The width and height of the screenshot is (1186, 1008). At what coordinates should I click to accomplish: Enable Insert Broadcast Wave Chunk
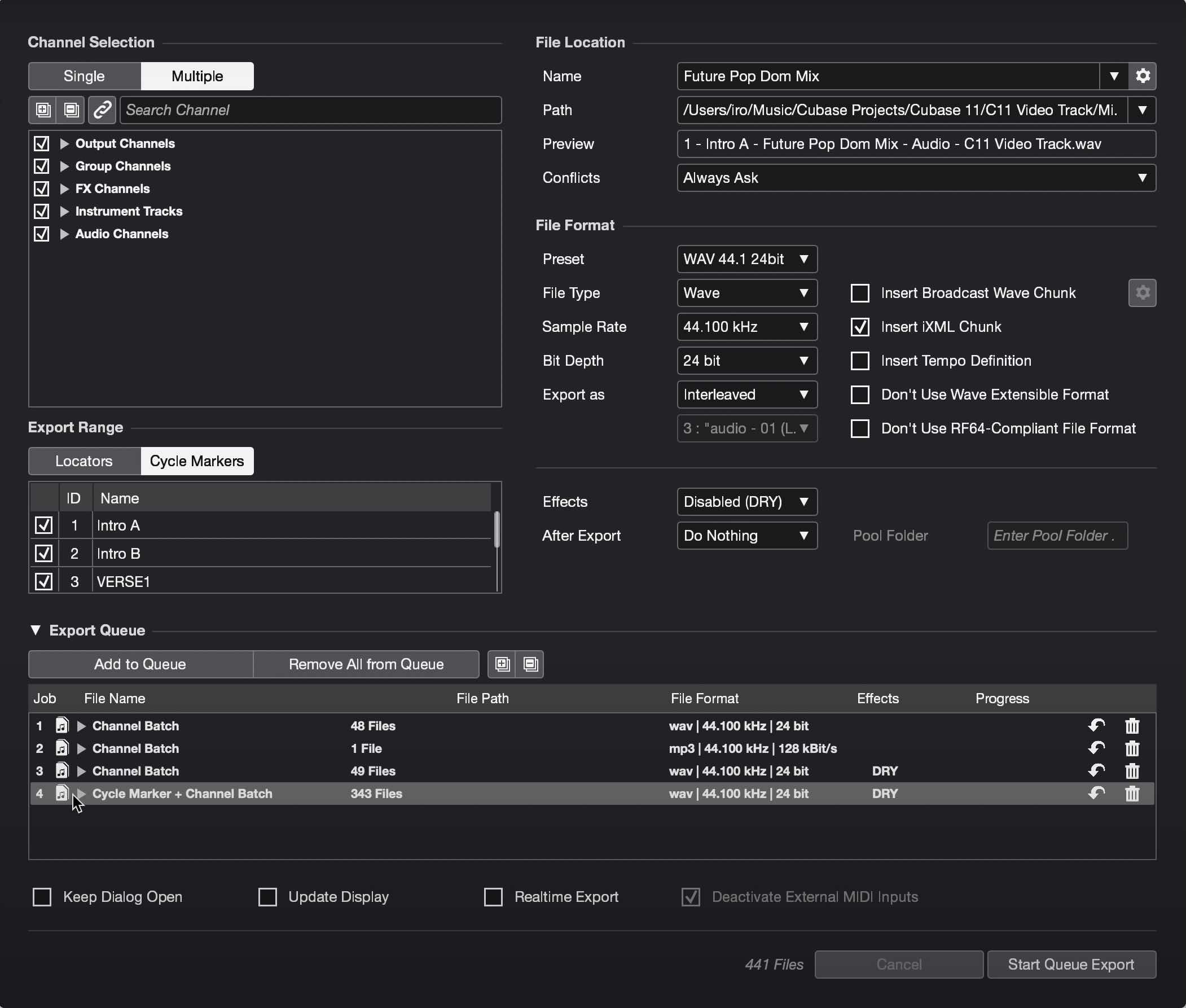click(x=860, y=292)
